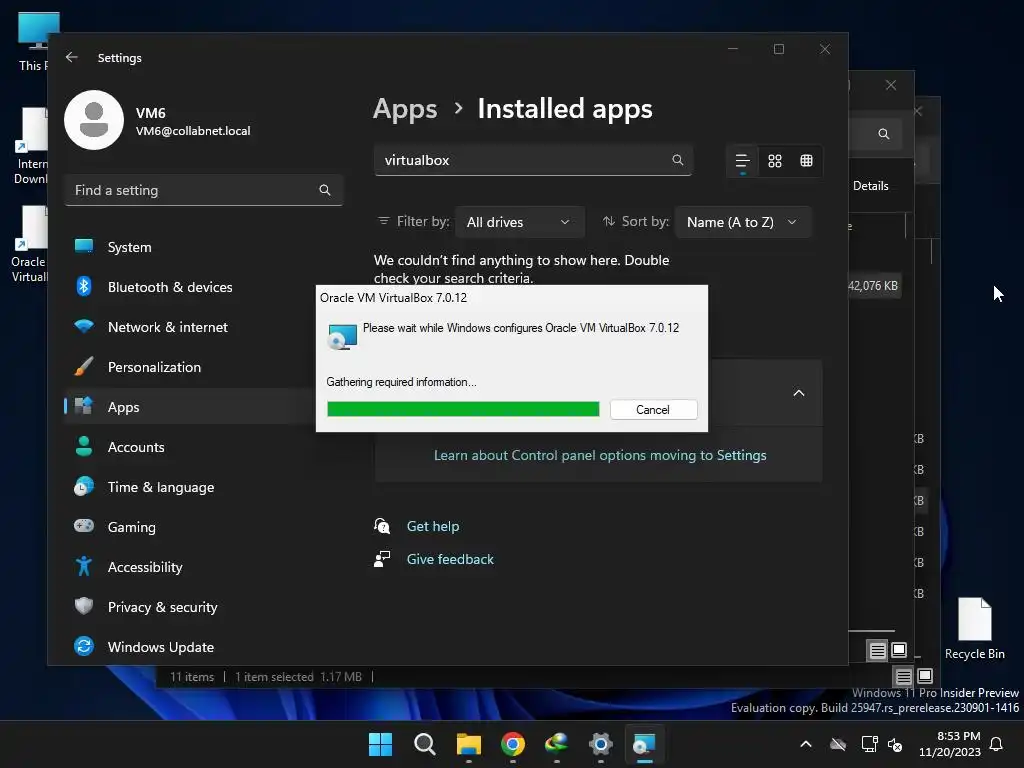Click the Apps breadcrumb heading
This screenshot has width=1024, height=768.
[405, 109]
